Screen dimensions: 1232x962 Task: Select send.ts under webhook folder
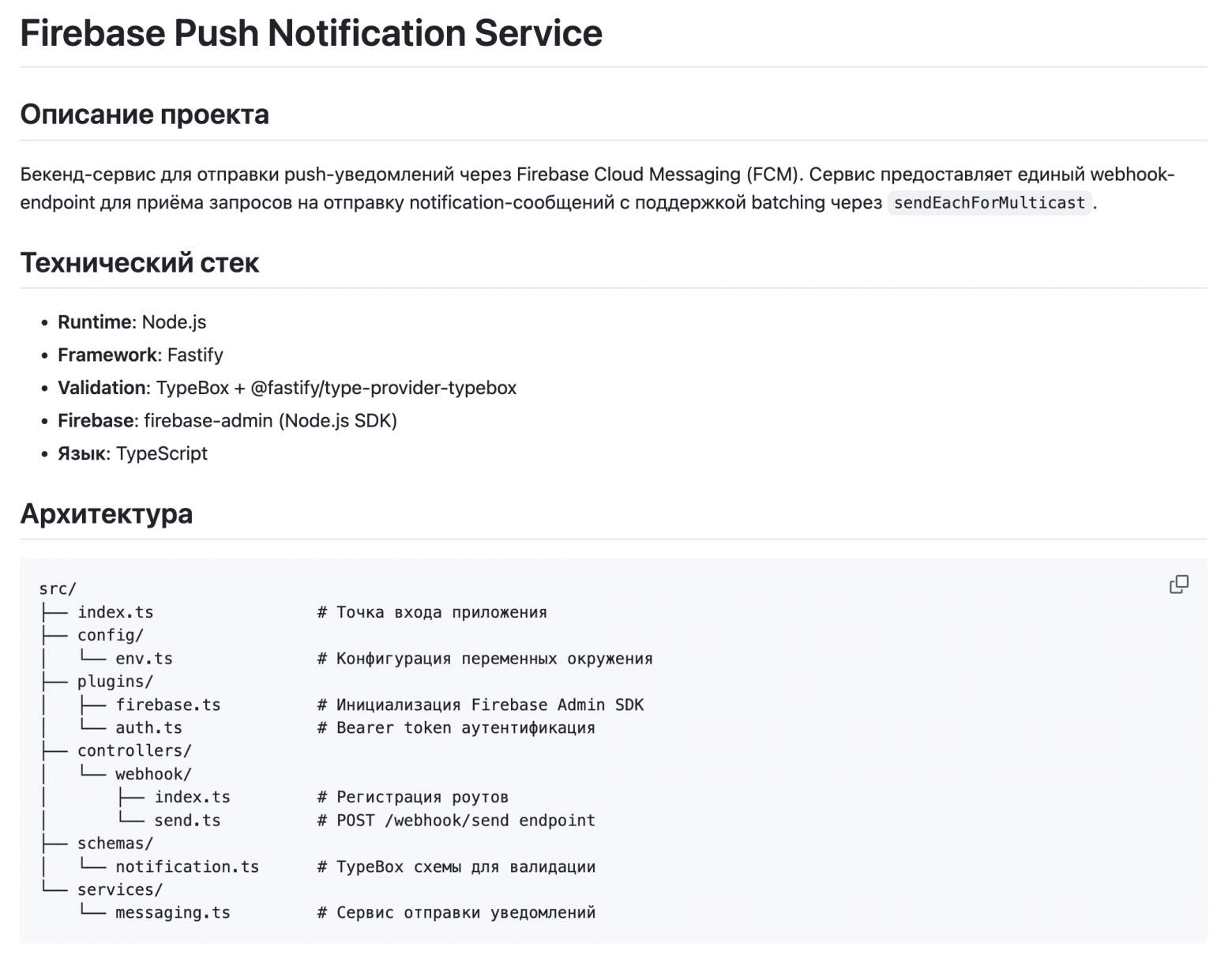pos(187,821)
